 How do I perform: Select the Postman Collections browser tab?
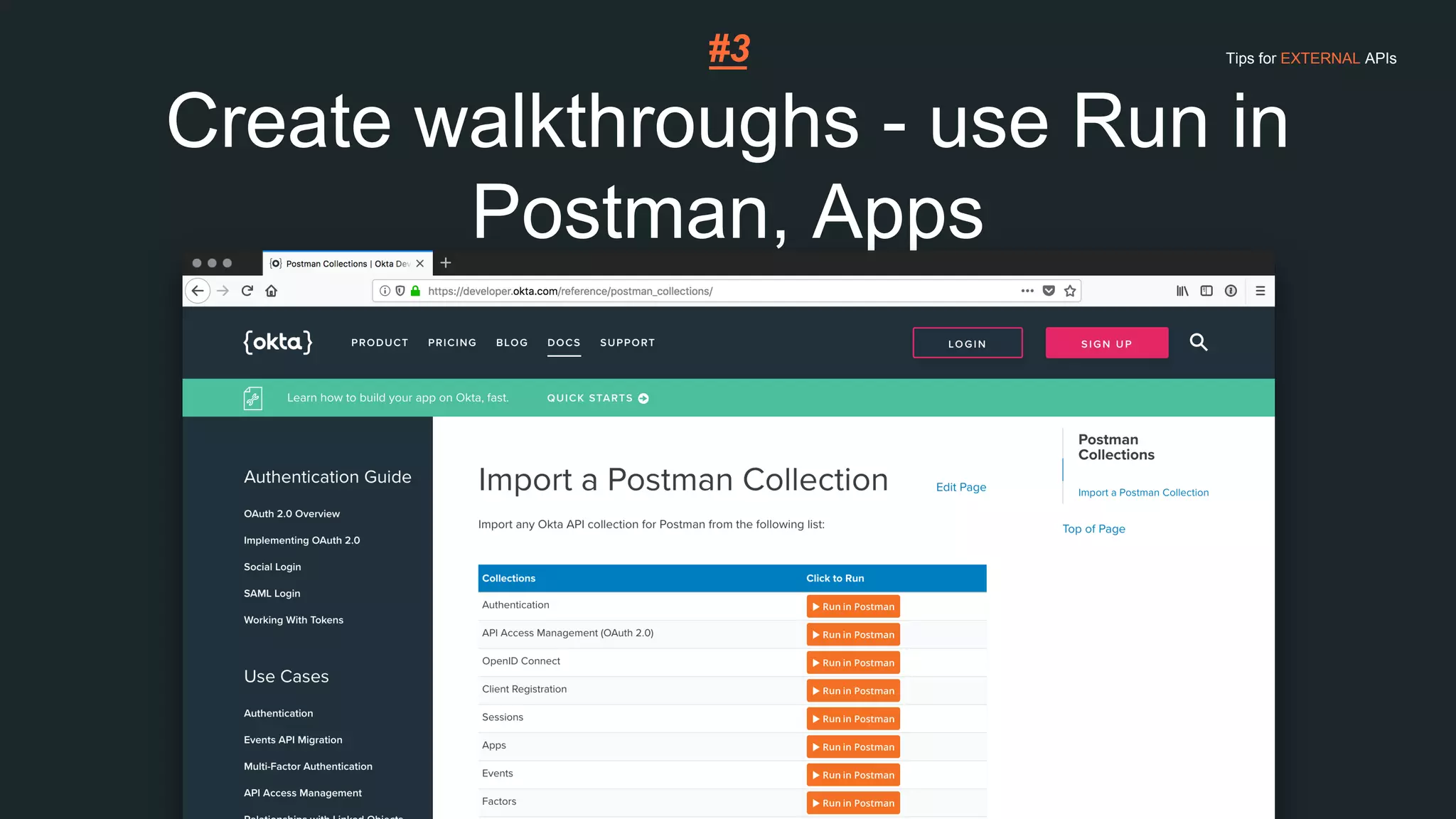[348, 264]
